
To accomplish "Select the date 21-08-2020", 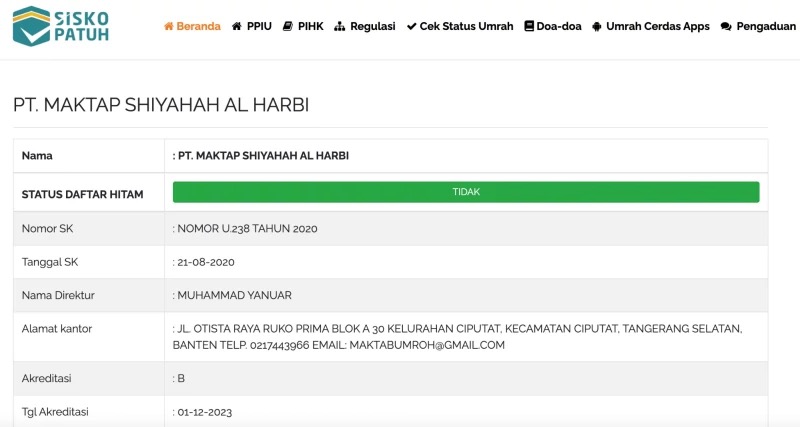I will (x=206, y=262).
